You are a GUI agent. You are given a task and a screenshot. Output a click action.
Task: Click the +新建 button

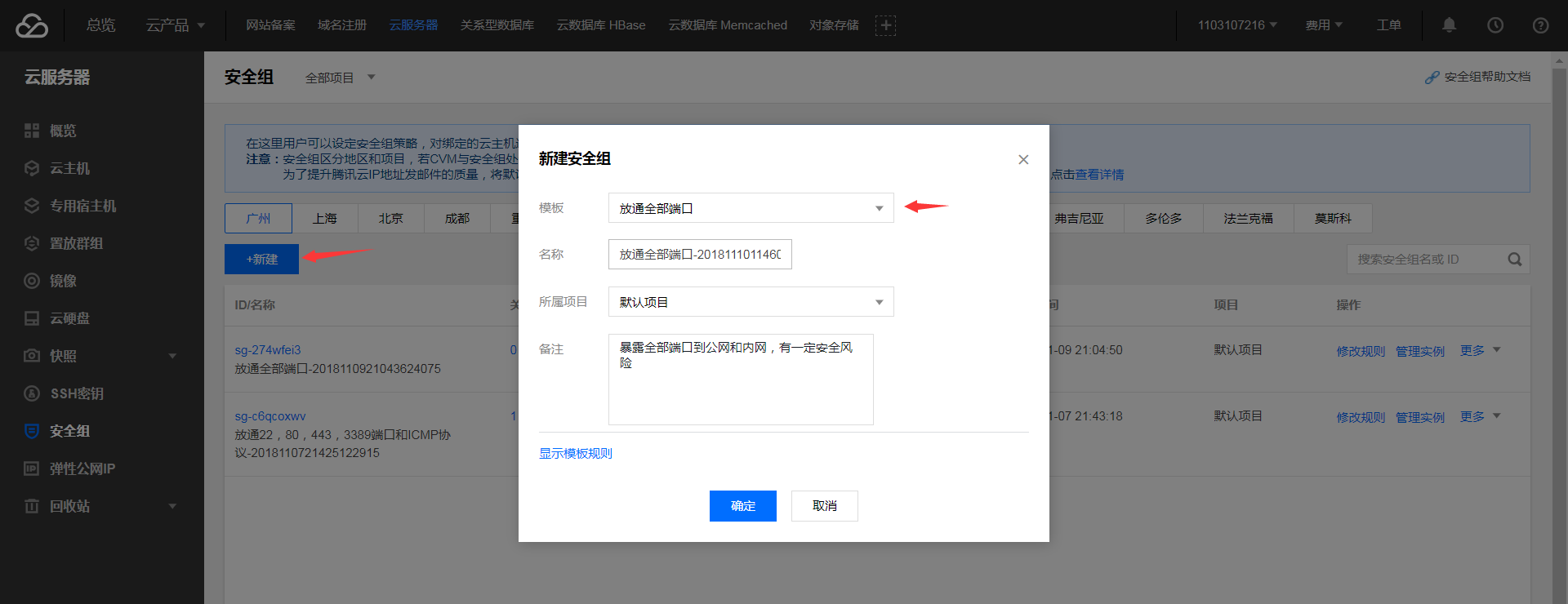tap(261, 260)
